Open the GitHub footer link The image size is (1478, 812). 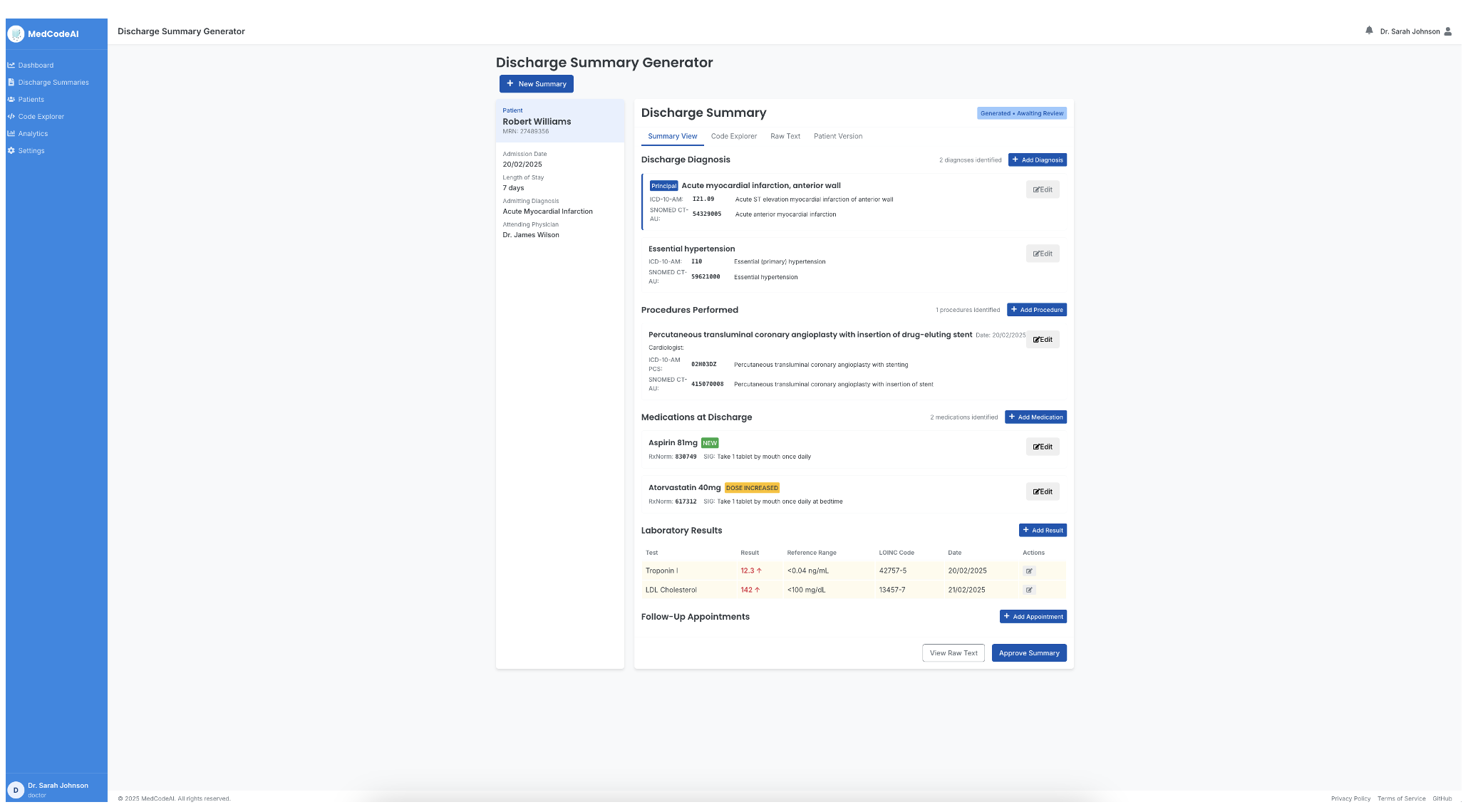(x=1442, y=798)
